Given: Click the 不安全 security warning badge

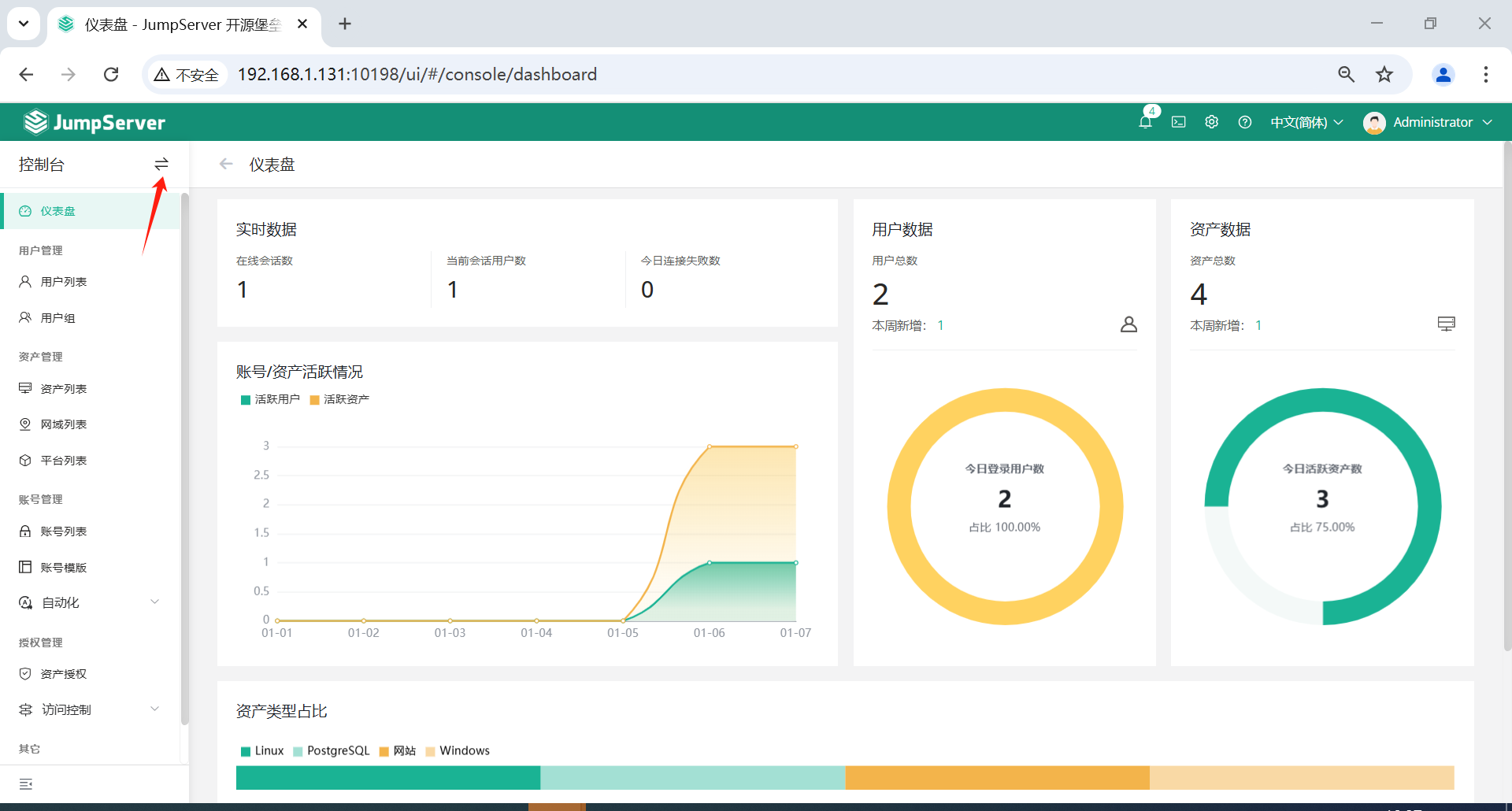Looking at the screenshot, I should [187, 74].
